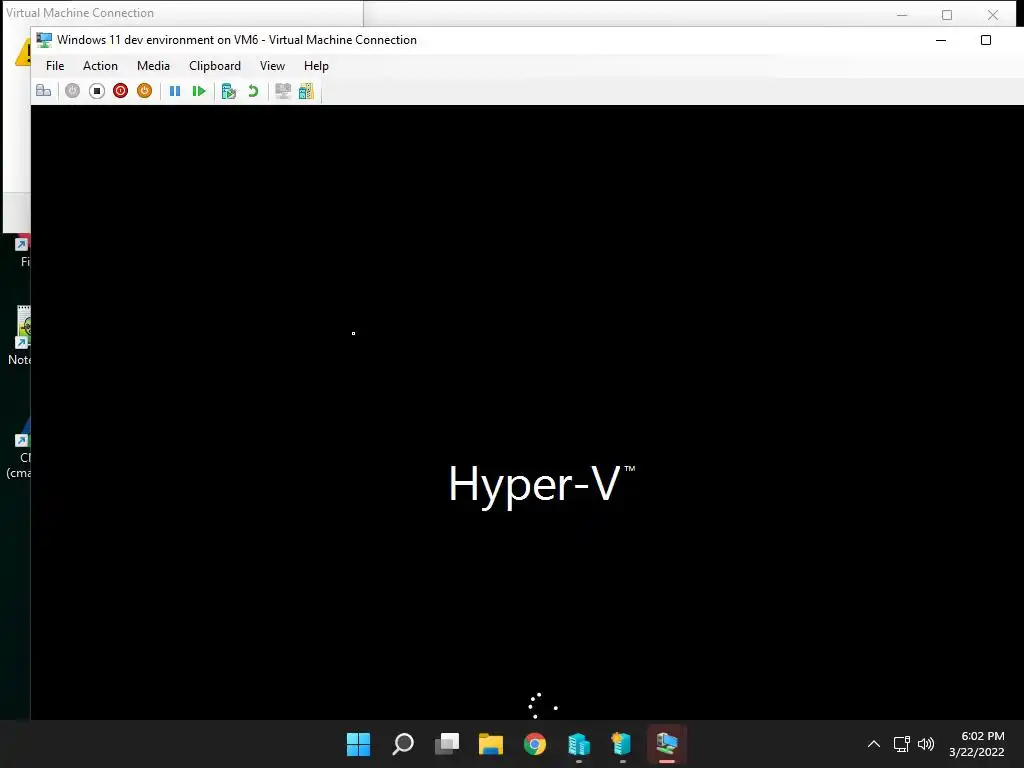Turn off the VM with the stop icon
Viewport: 1024px width, 768px height.
tap(97, 91)
